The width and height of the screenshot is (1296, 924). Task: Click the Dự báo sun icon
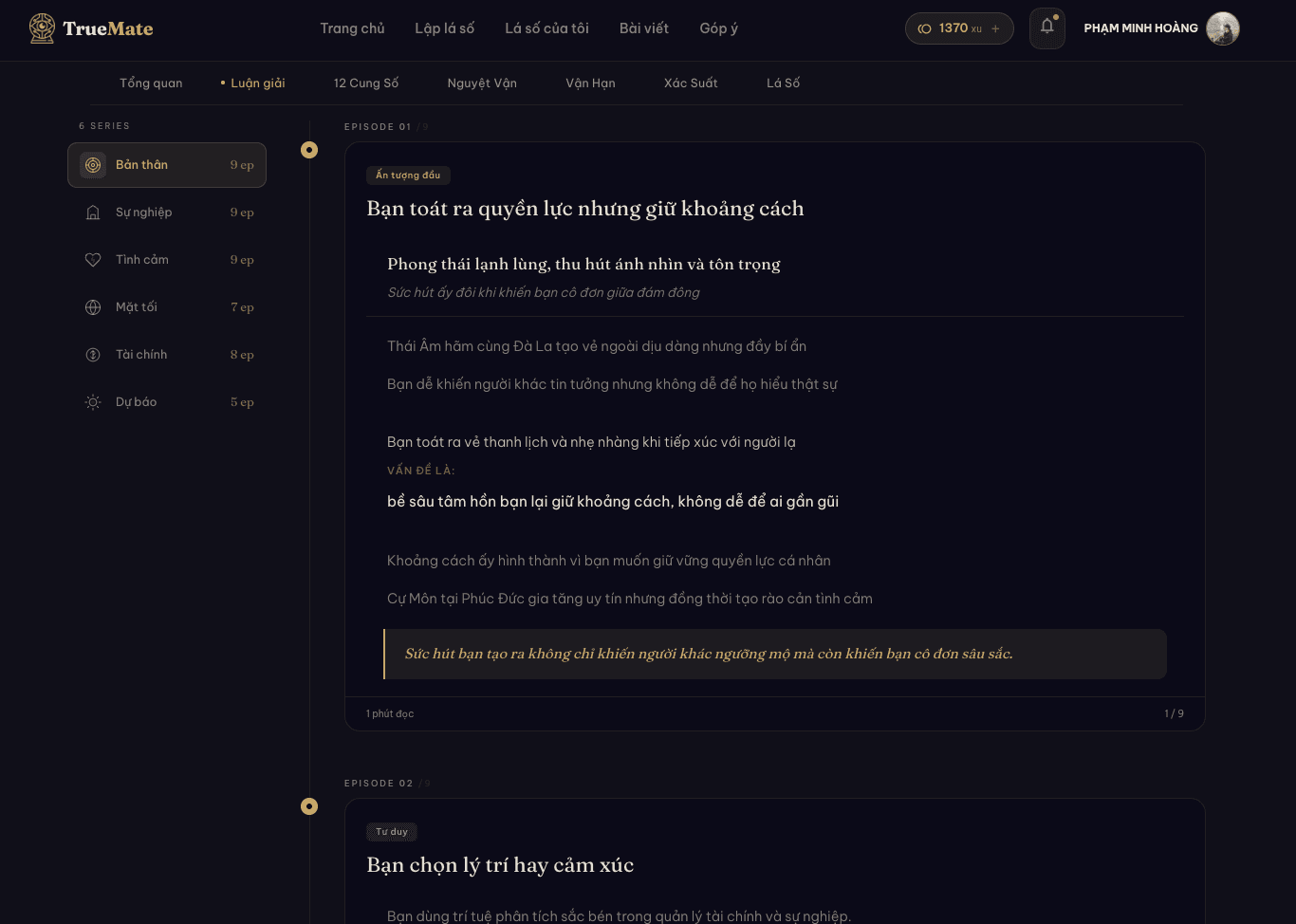[x=93, y=402]
